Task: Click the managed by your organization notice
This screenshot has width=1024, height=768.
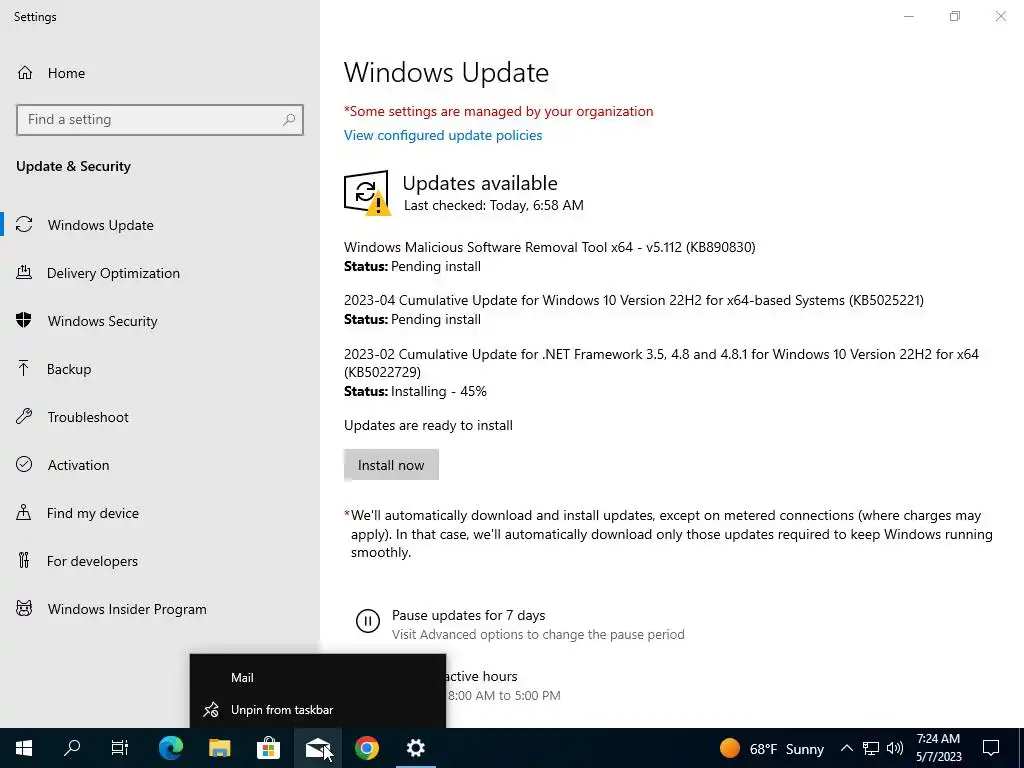Action: pos(498,111)
